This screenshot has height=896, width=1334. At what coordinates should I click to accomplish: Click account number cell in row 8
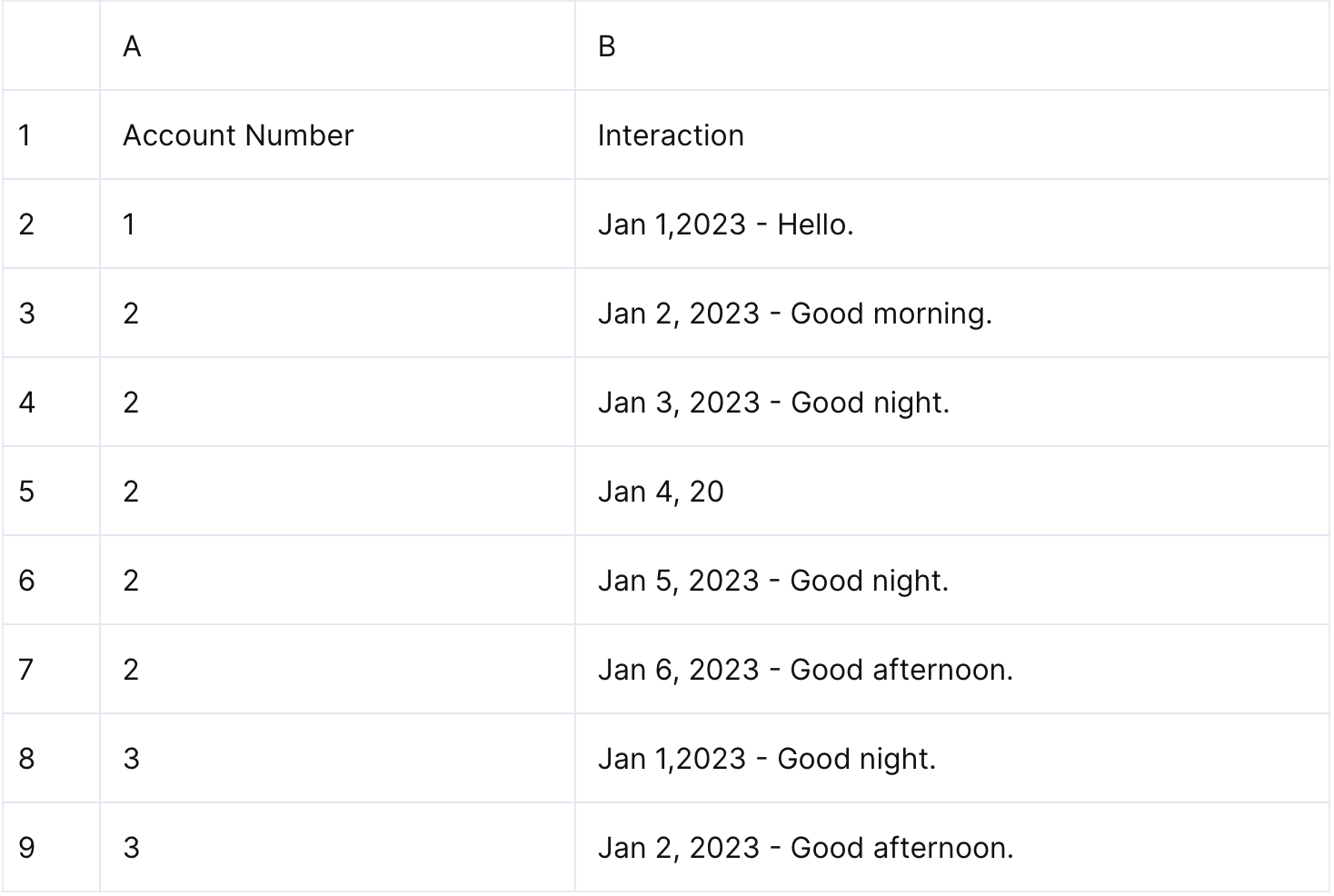[336, 759]
